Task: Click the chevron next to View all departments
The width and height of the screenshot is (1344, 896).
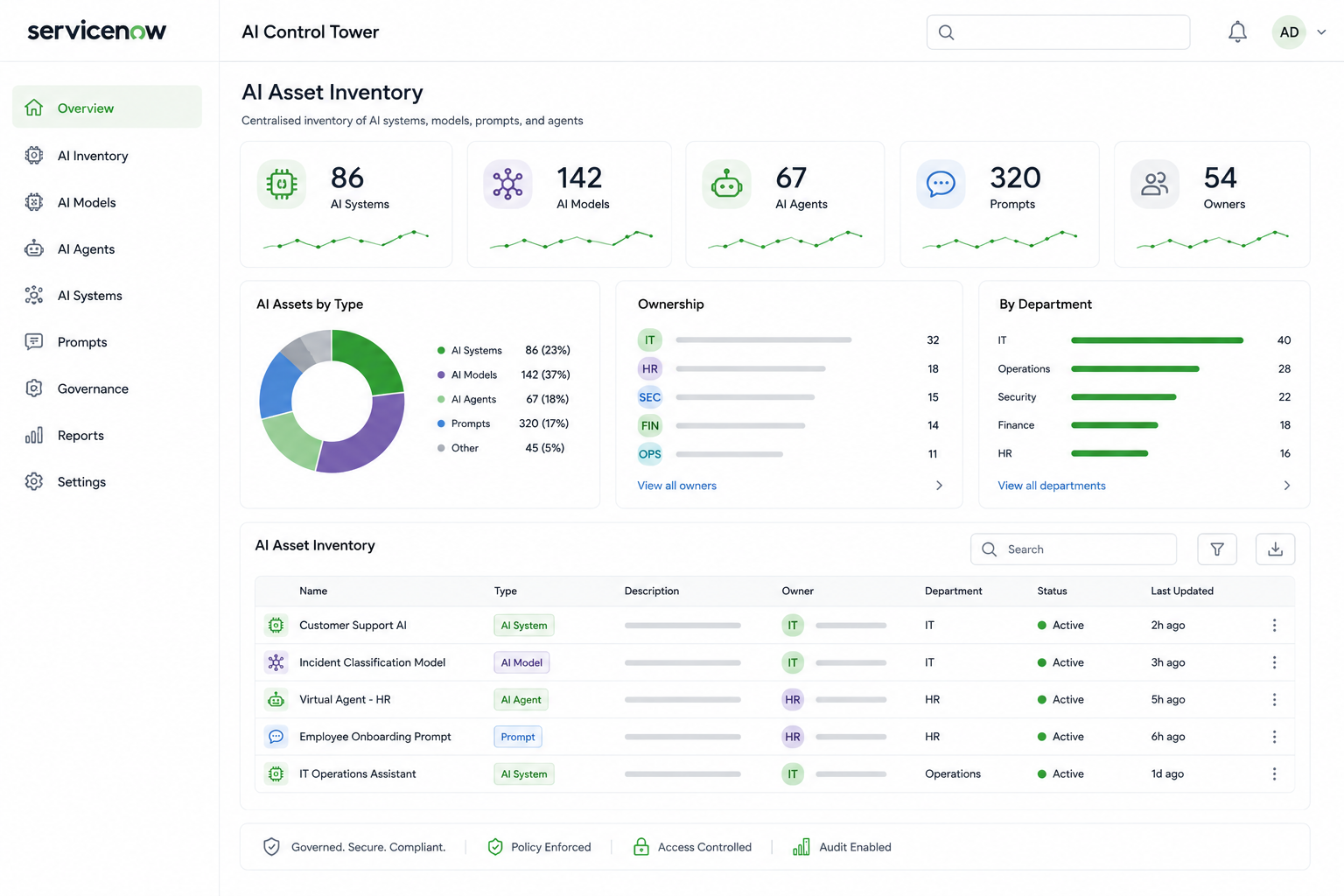Action: (x=1286, y=486)
